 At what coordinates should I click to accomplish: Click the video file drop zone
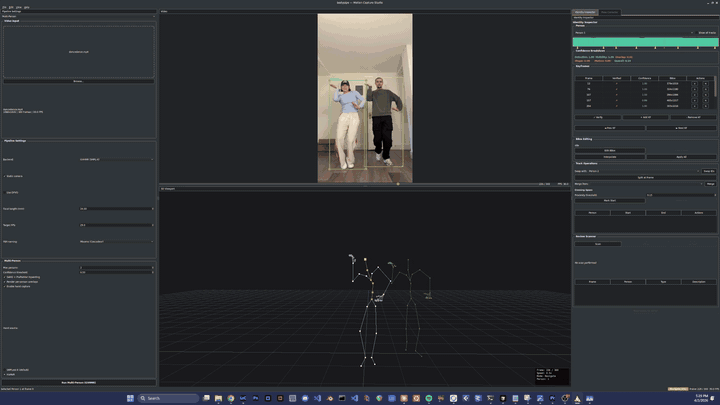[x=79, y=52]
